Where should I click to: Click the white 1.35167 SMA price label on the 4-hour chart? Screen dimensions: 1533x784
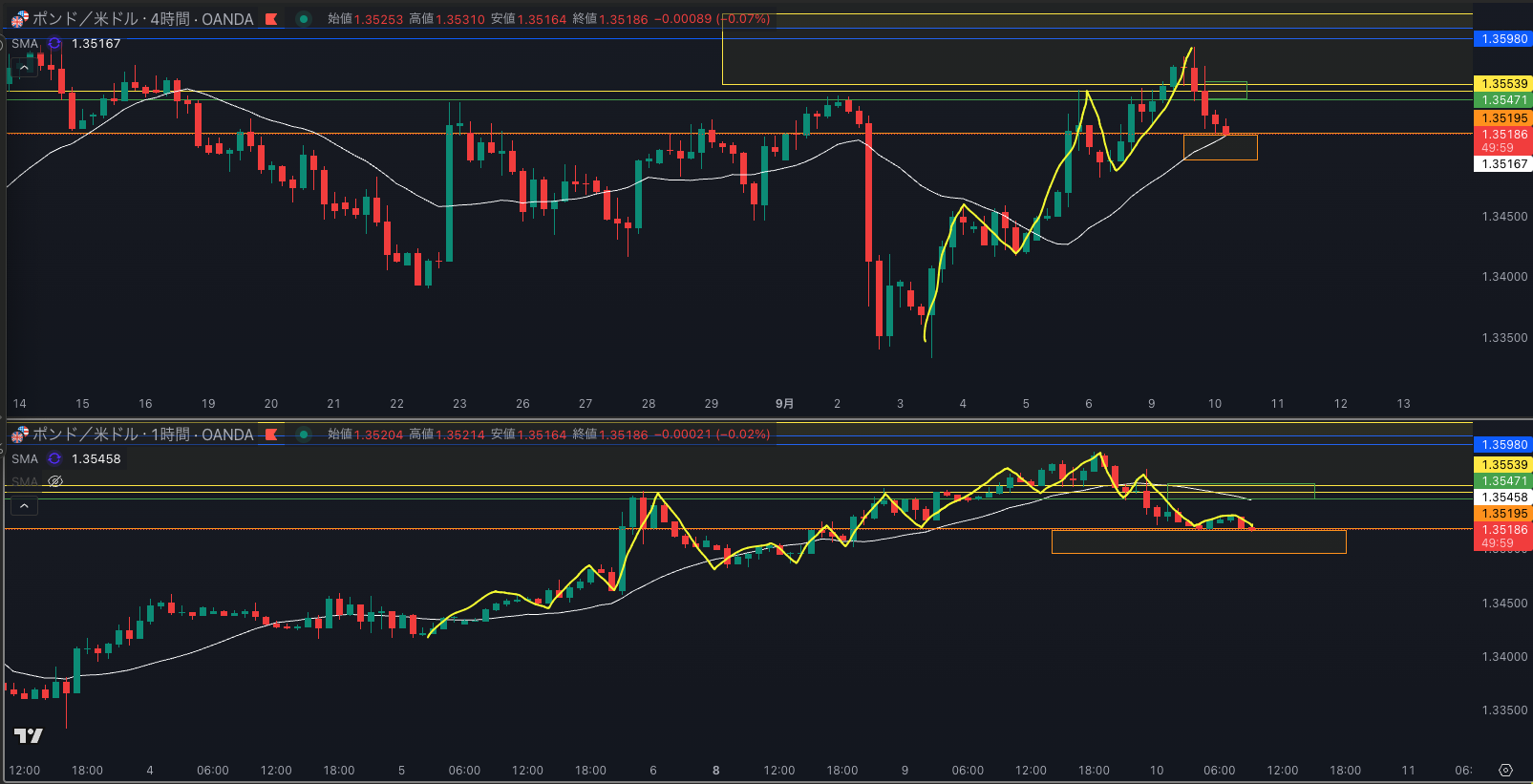click(1503, 164)
